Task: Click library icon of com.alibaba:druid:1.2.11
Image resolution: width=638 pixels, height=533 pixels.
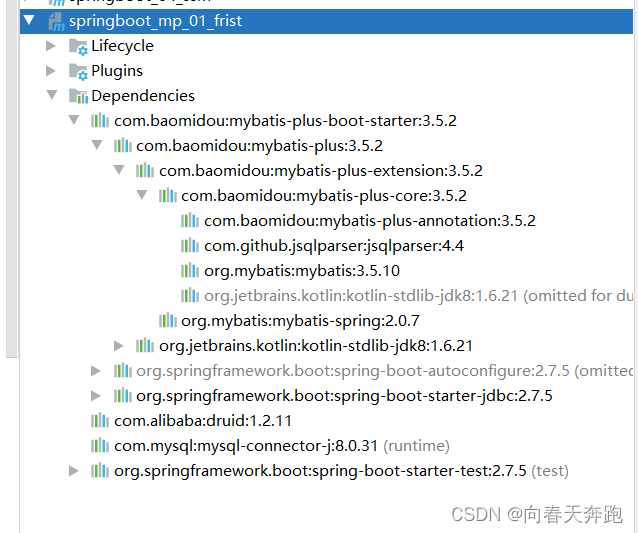Action: tap(100, 421)
